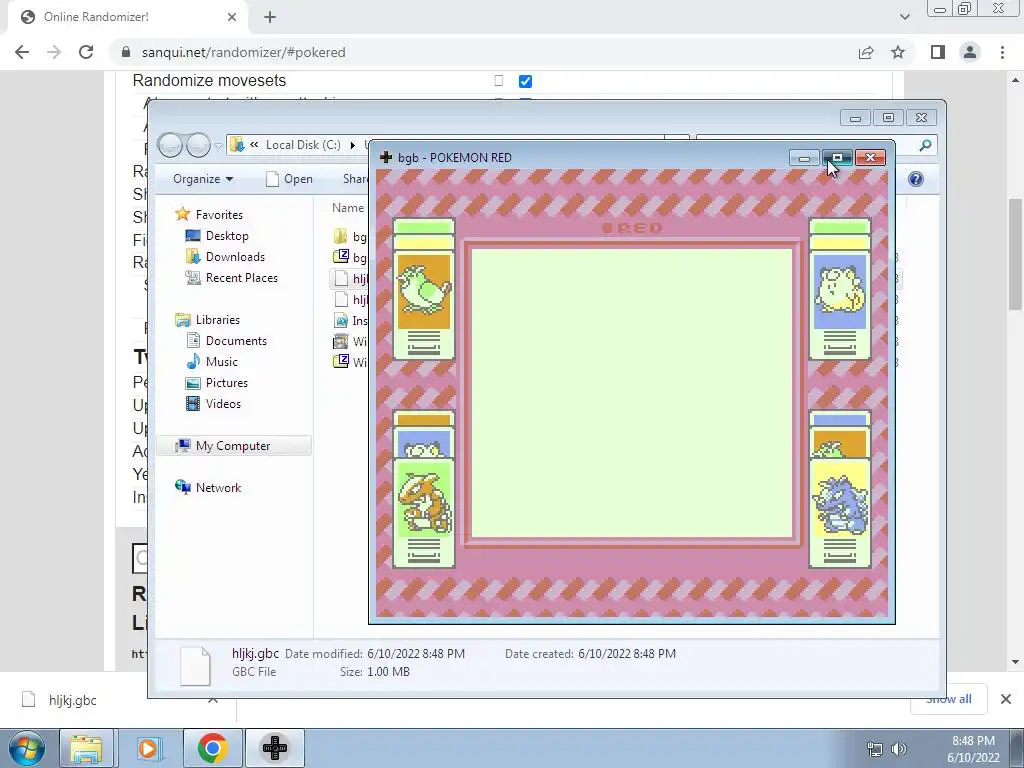Click the hljkj.gbc download item
The image size is (1024, 768).
pyautogui.click(x=72, y=700)
